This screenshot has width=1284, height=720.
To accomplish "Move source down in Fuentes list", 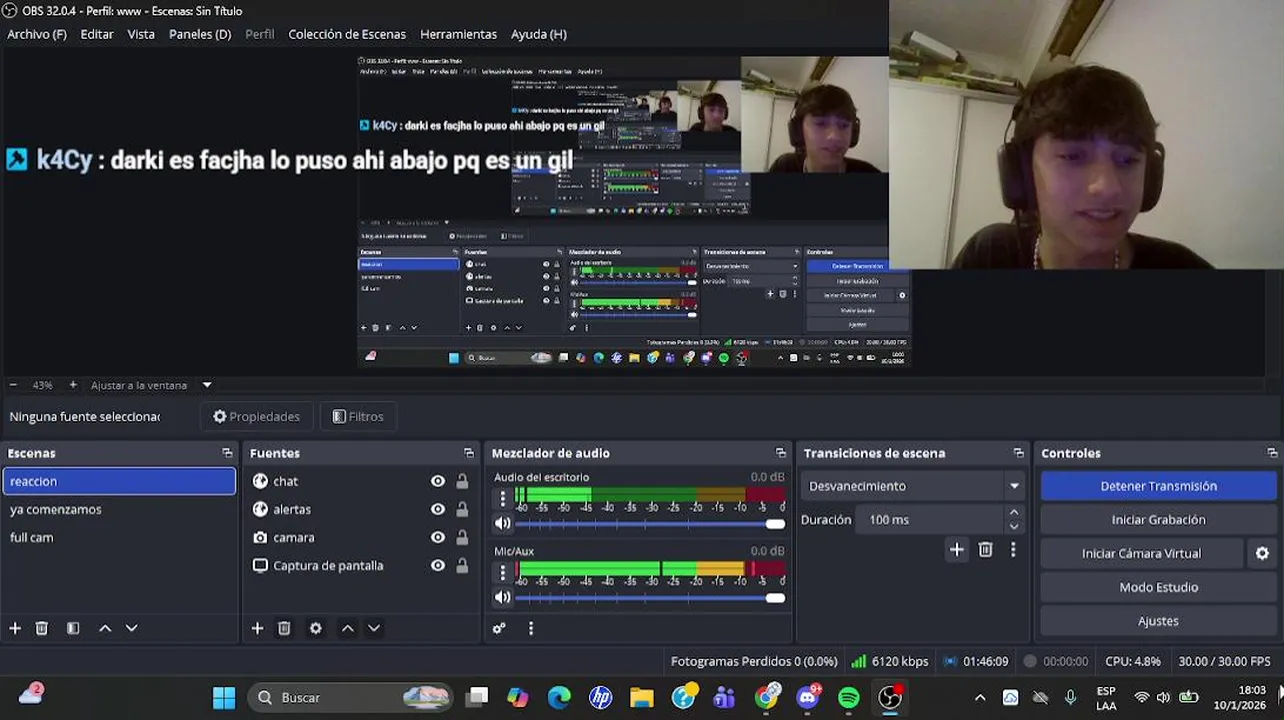I will [374, 628].
